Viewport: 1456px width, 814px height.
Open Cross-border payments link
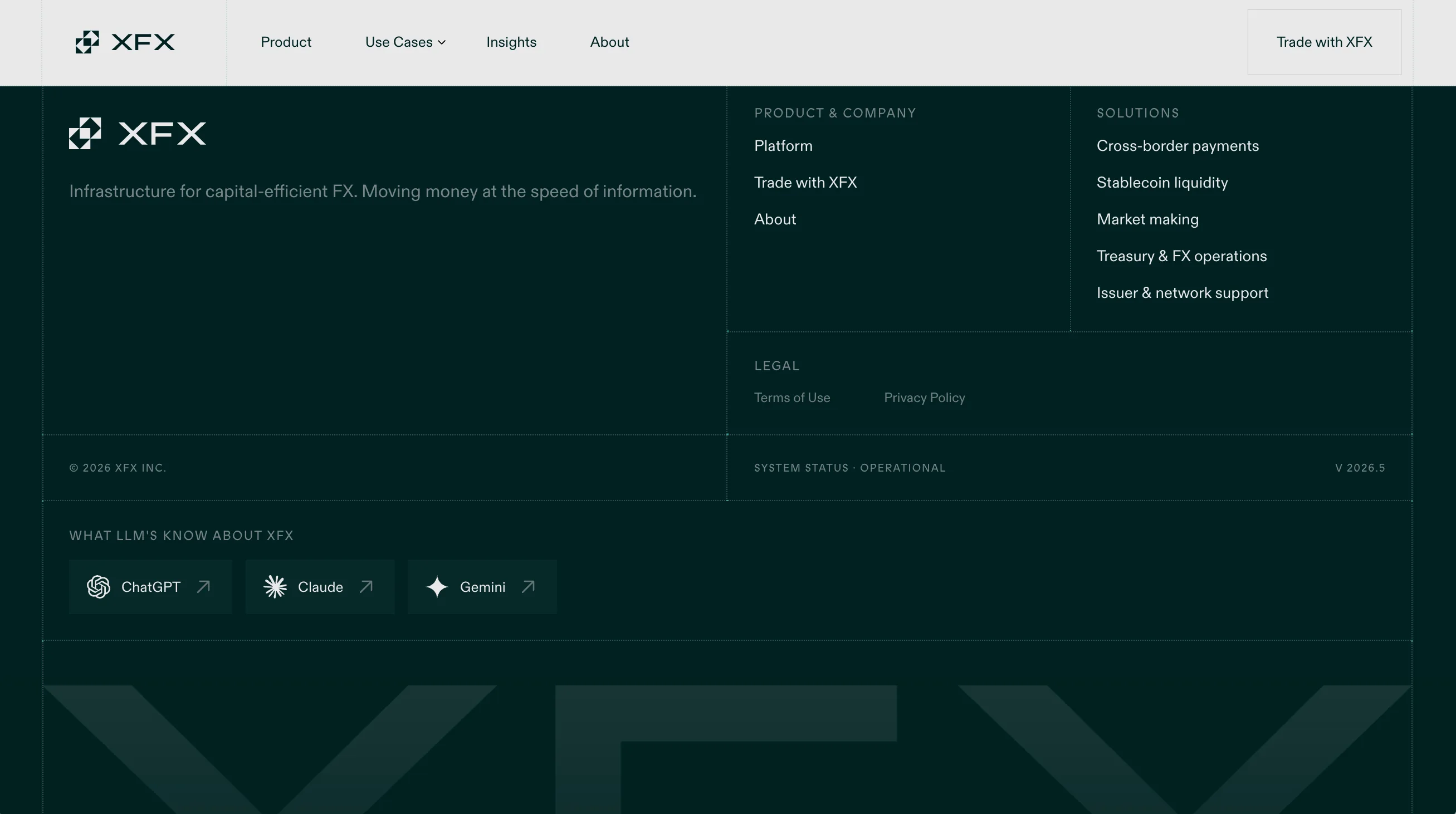click(1178, 146)
